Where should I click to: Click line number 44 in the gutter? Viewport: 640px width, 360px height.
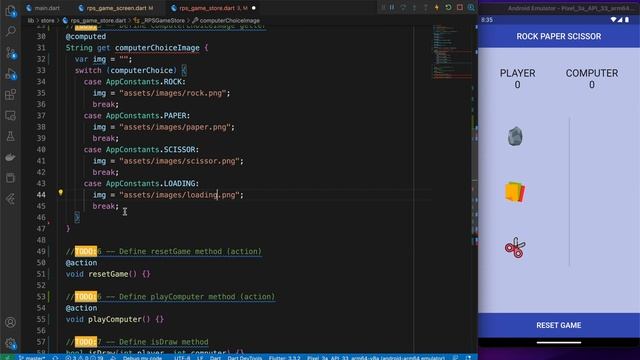[x=41, y=195]
